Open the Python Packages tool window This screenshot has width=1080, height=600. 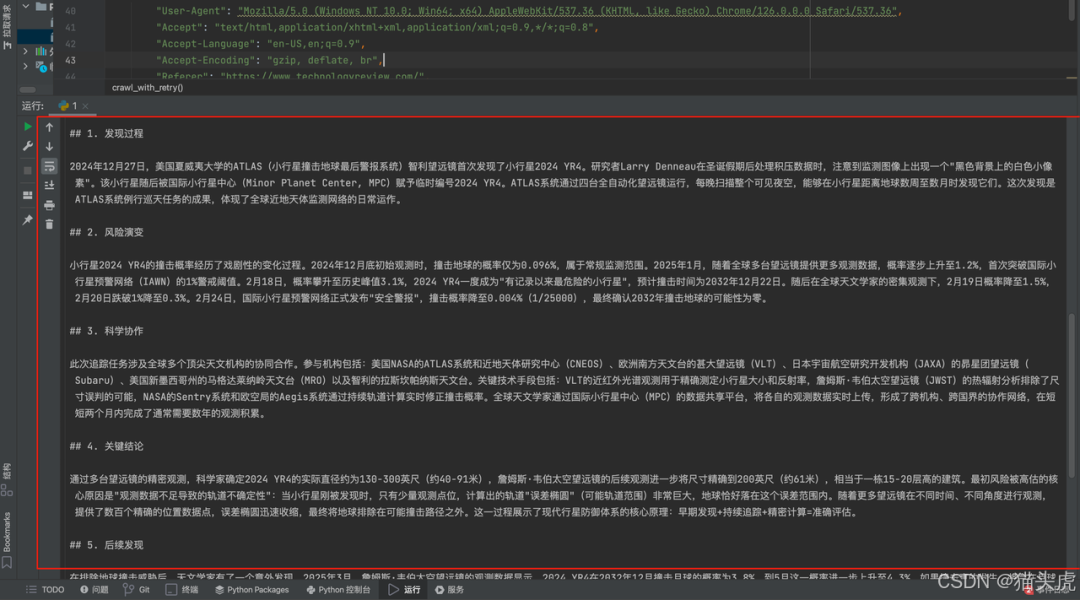251,590
